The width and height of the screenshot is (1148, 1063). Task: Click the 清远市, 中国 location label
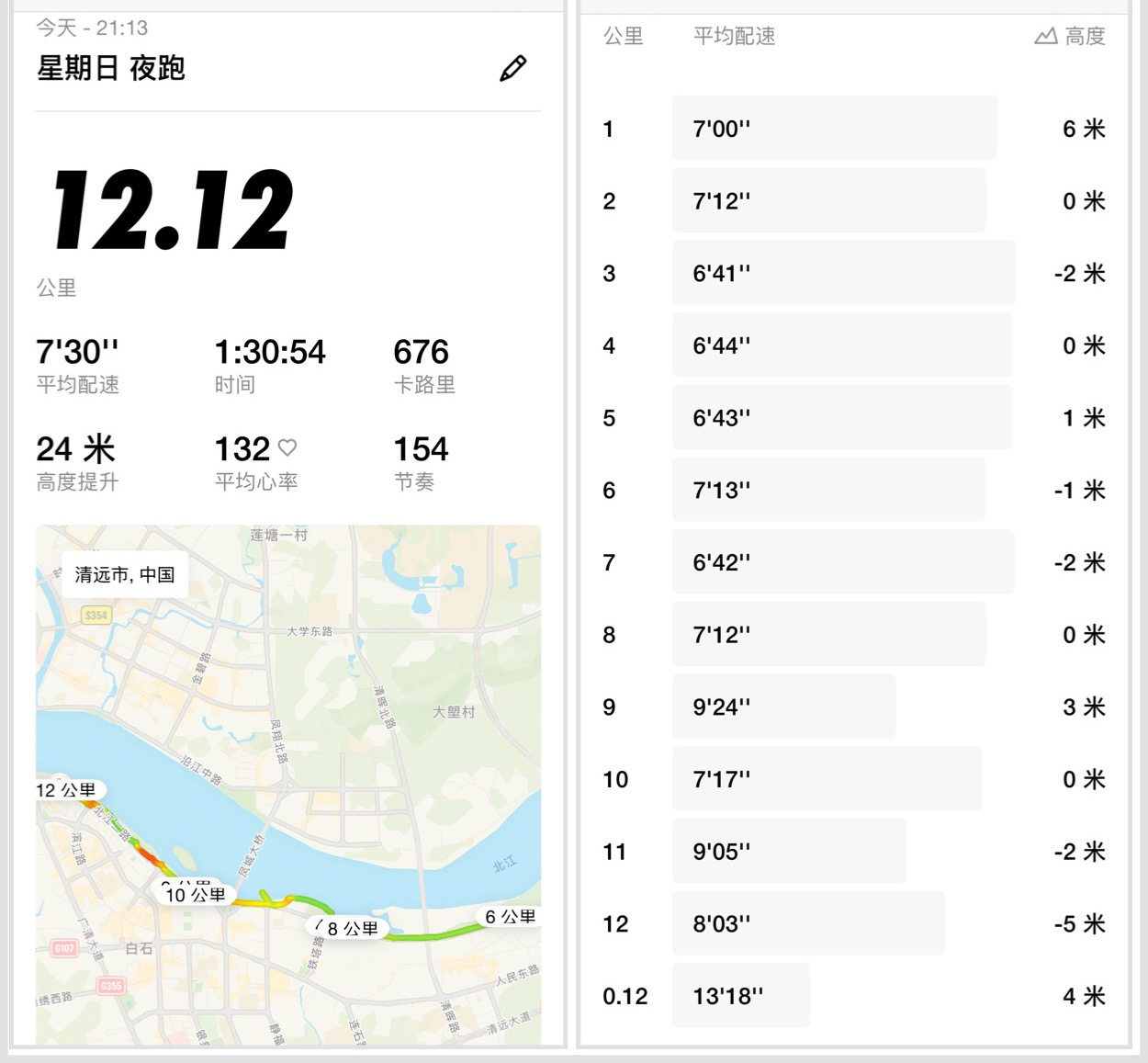pos(125,575)
